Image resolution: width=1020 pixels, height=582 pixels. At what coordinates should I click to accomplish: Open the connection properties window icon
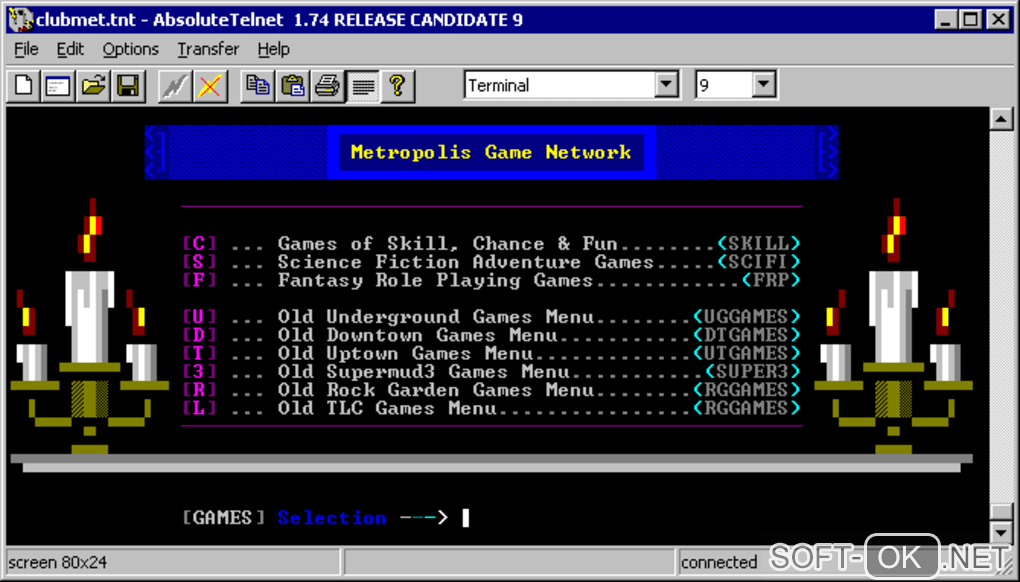tap(58, 85)
